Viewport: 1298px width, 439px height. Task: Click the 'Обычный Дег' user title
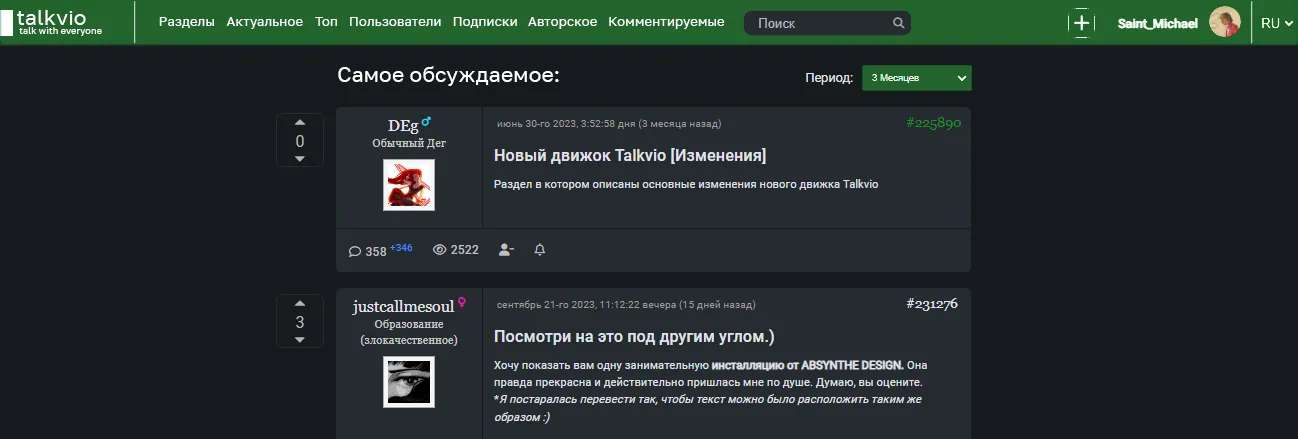(409, 143)
